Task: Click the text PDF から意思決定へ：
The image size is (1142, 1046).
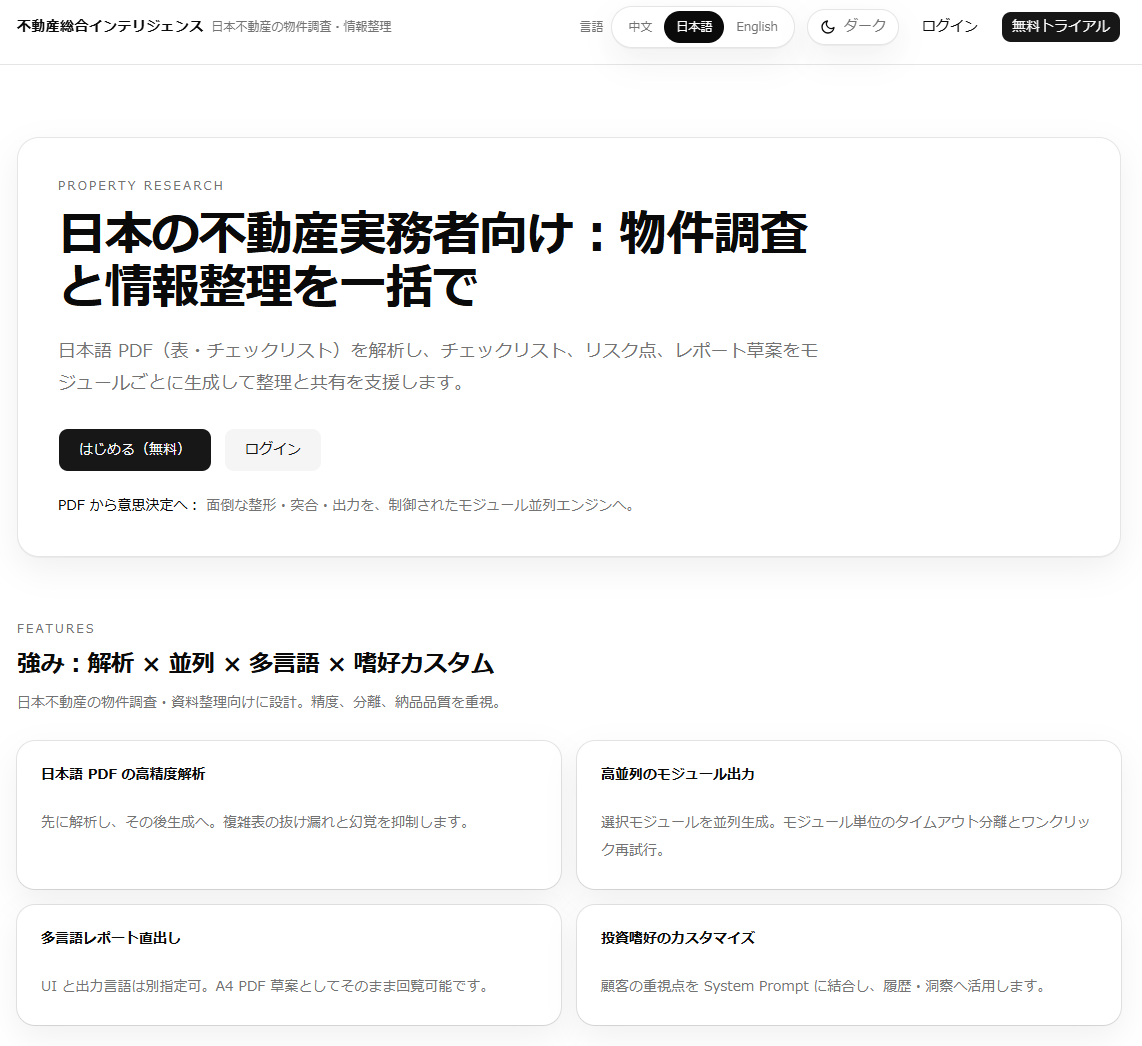Action: [x=128, y=505]
